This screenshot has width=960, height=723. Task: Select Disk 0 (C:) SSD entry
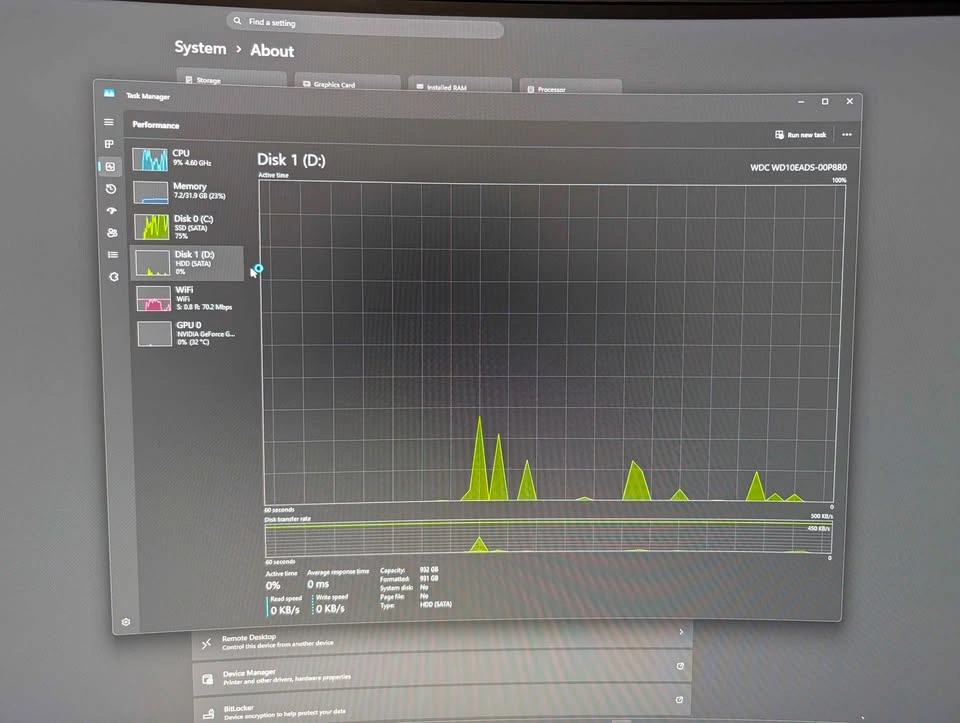pos(188,227)
